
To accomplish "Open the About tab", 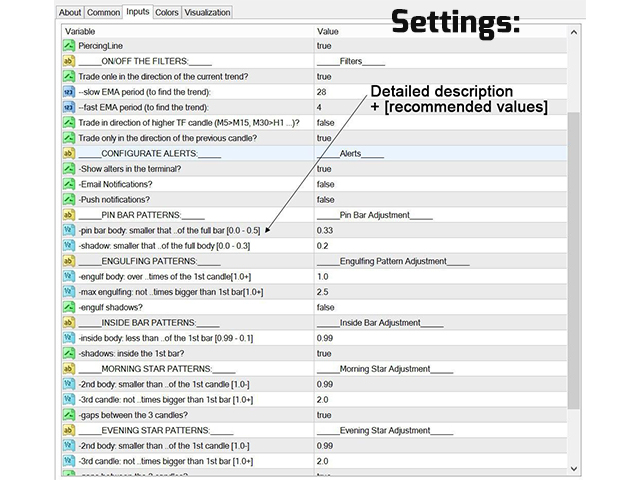I will [70, 12].
